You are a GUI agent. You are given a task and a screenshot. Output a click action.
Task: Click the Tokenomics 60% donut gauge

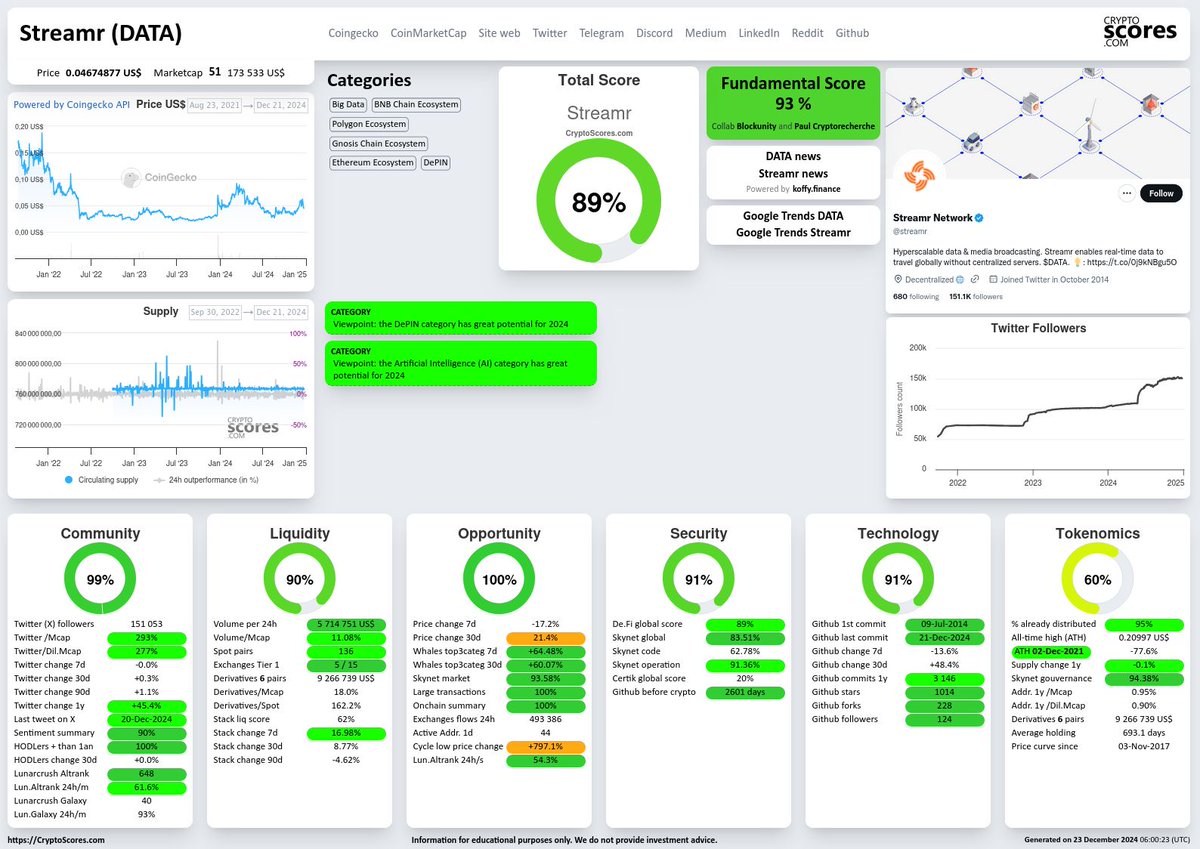1097,579
